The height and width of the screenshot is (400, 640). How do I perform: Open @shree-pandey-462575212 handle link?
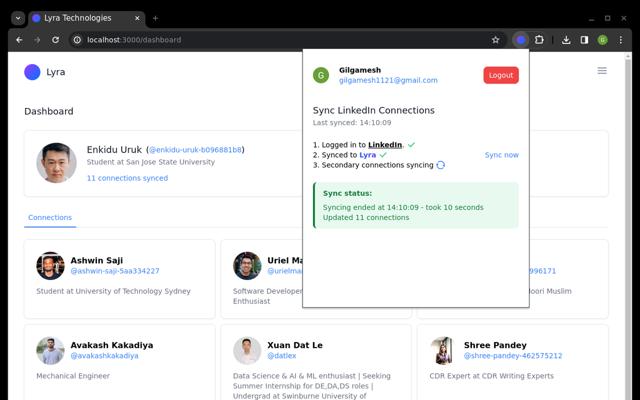point(513,356)
